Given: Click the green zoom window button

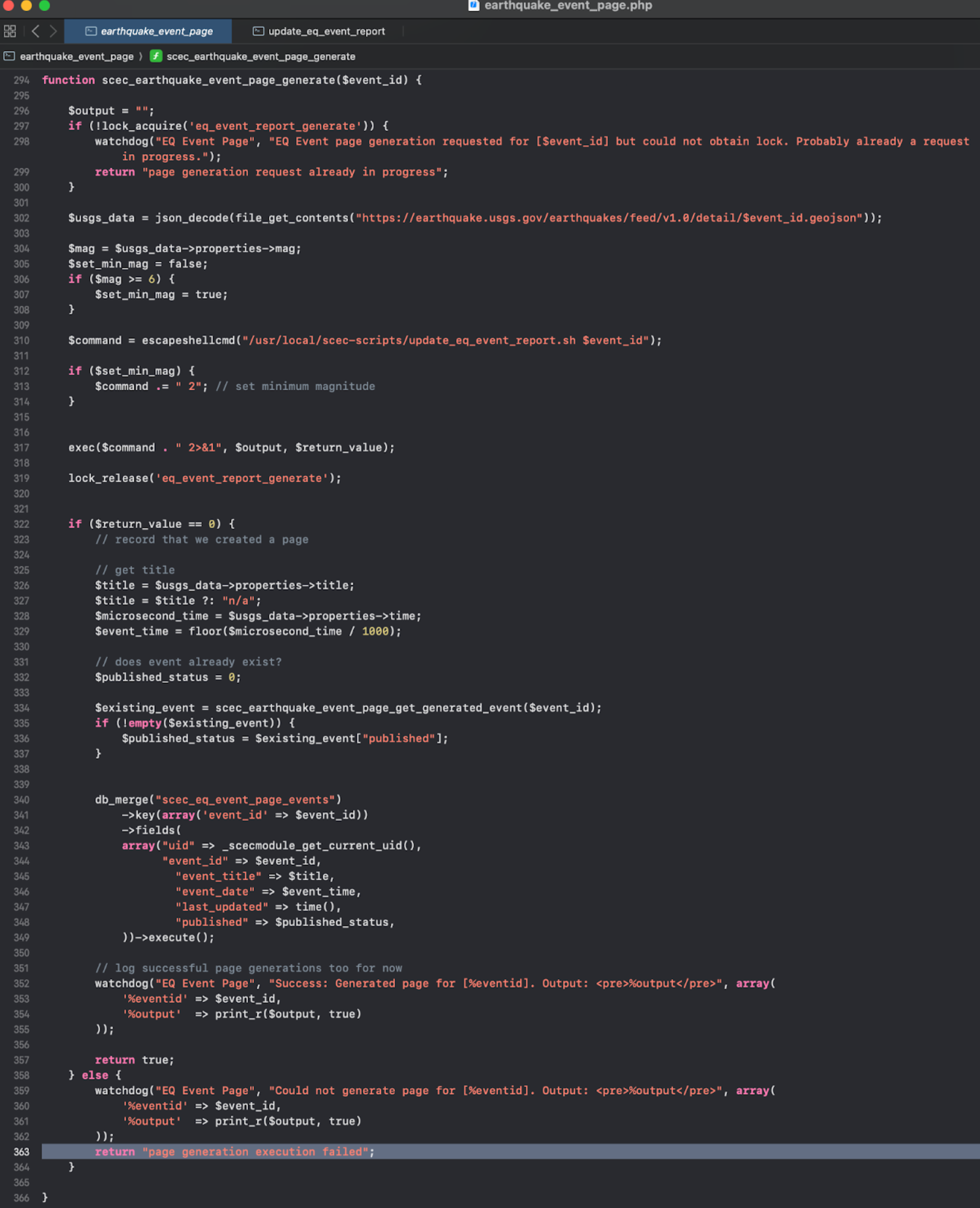Looking at the screenshot, I should coord(45,5).
